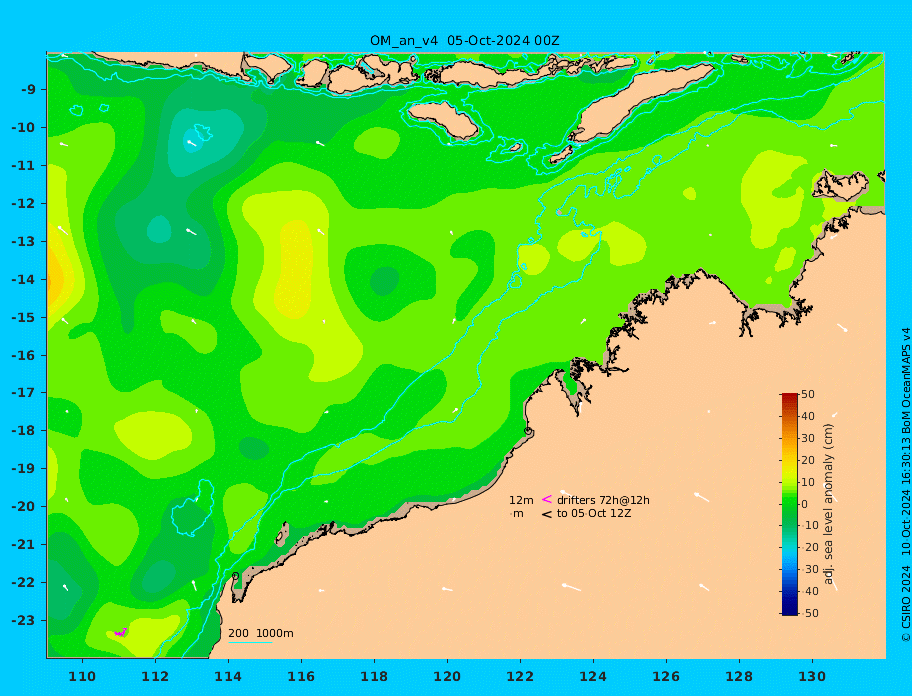Screen dimensions: 912x696
Task: Click the sea level anomaly color bar
Action: (x=789, y=504)
